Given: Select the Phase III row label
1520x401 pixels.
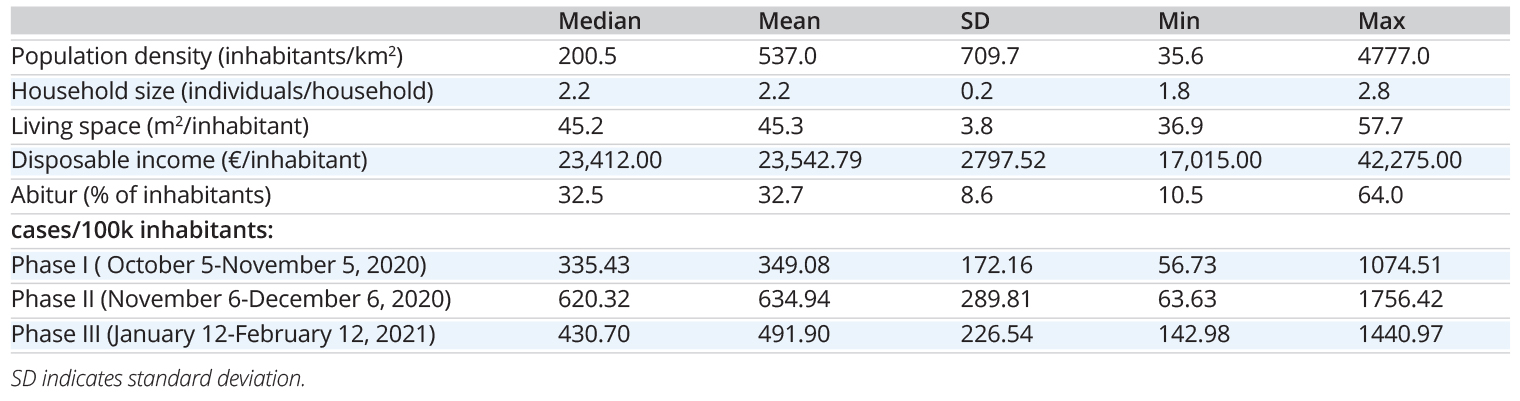Looking at the screenshot, I should [x=223, y=334].
